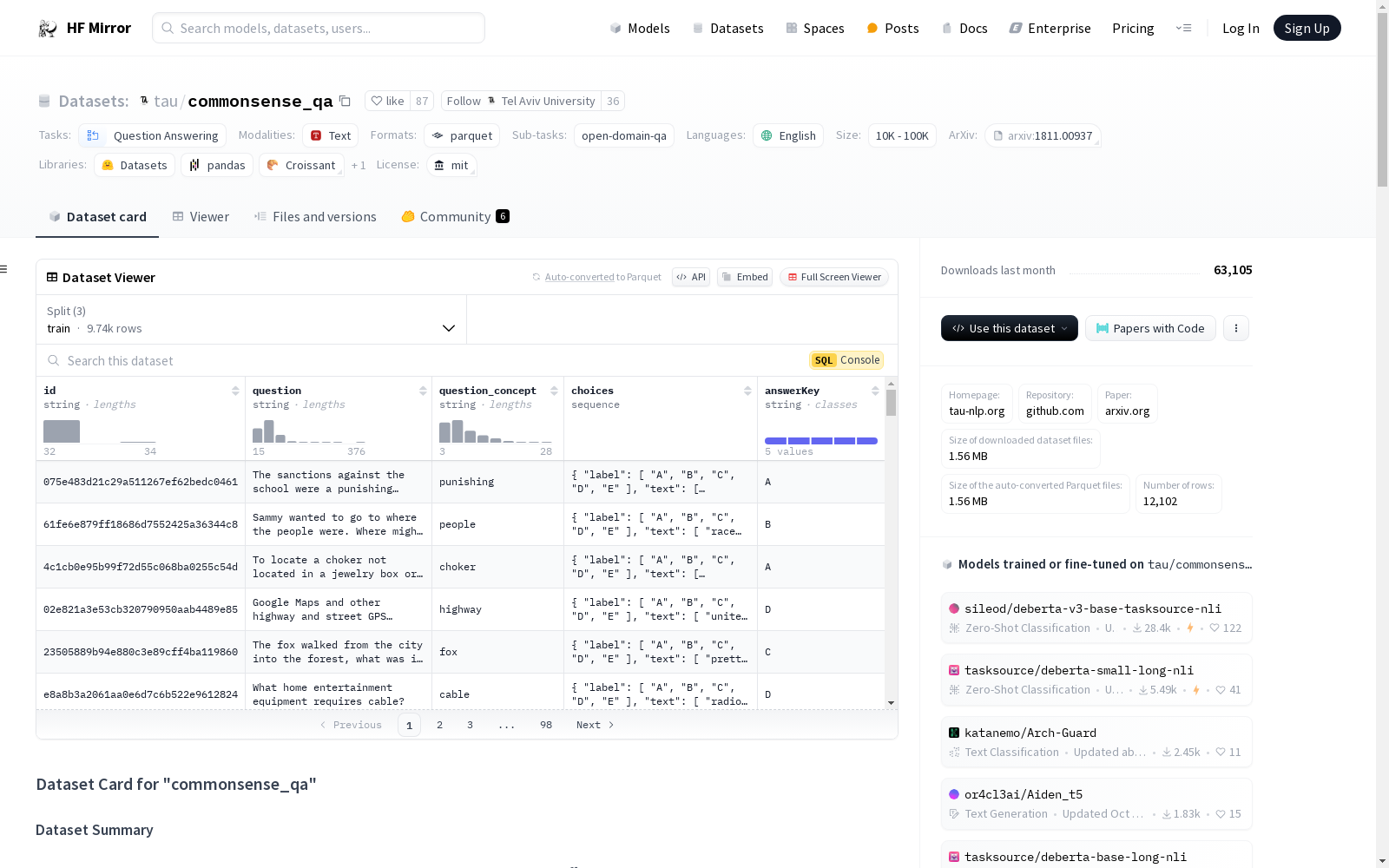Open Models in top navigation

coord(640,28)
